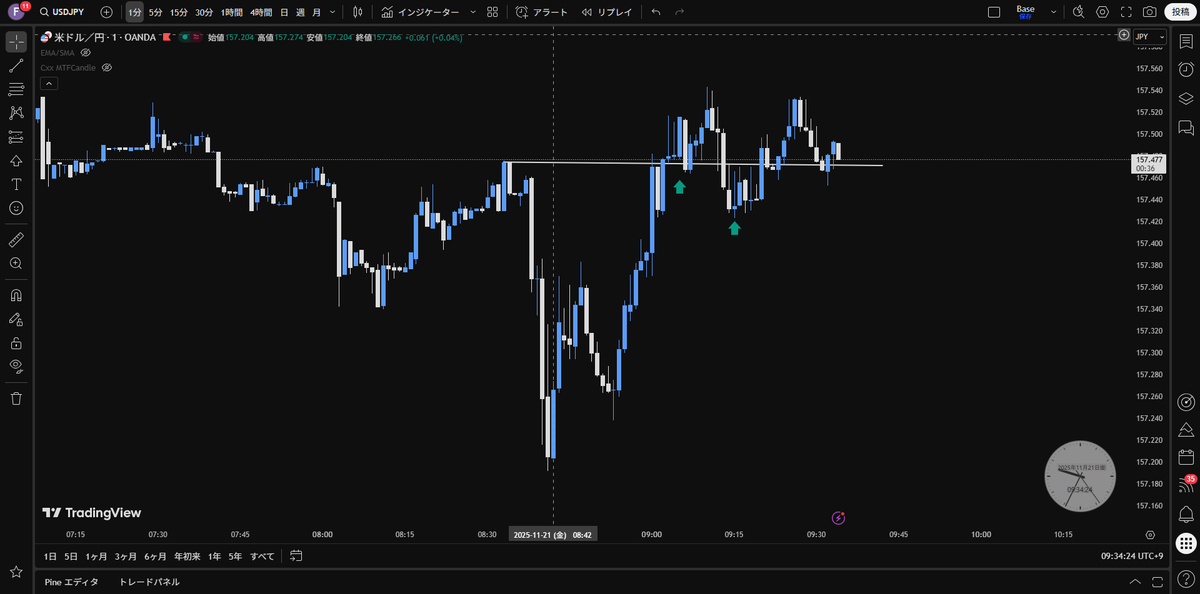Screen dimensions: 1200x594
Task: Select the 5分 timeframe
Action: [156, 12]
